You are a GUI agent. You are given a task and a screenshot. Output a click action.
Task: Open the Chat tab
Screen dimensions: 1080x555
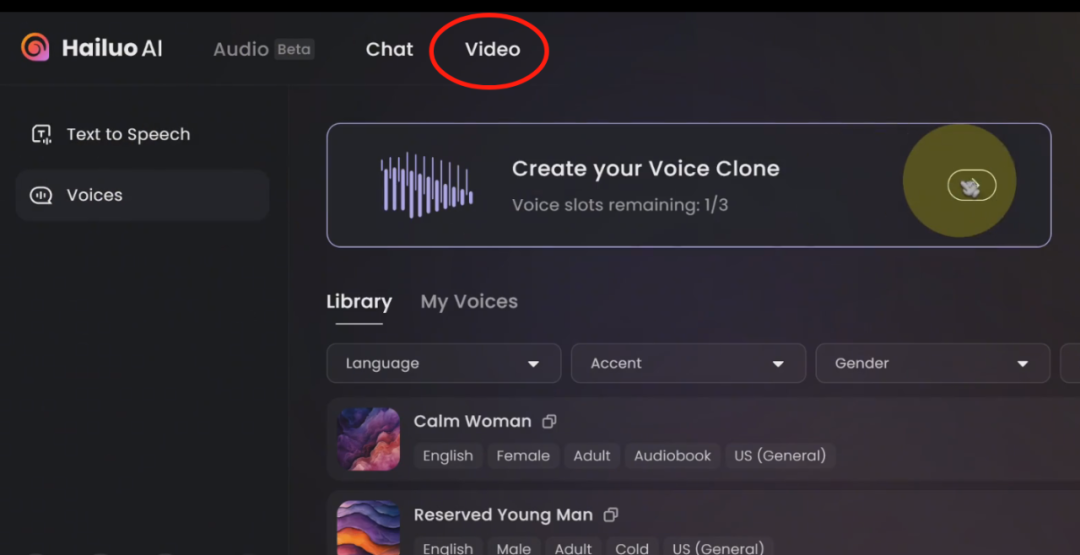point(389,50)
